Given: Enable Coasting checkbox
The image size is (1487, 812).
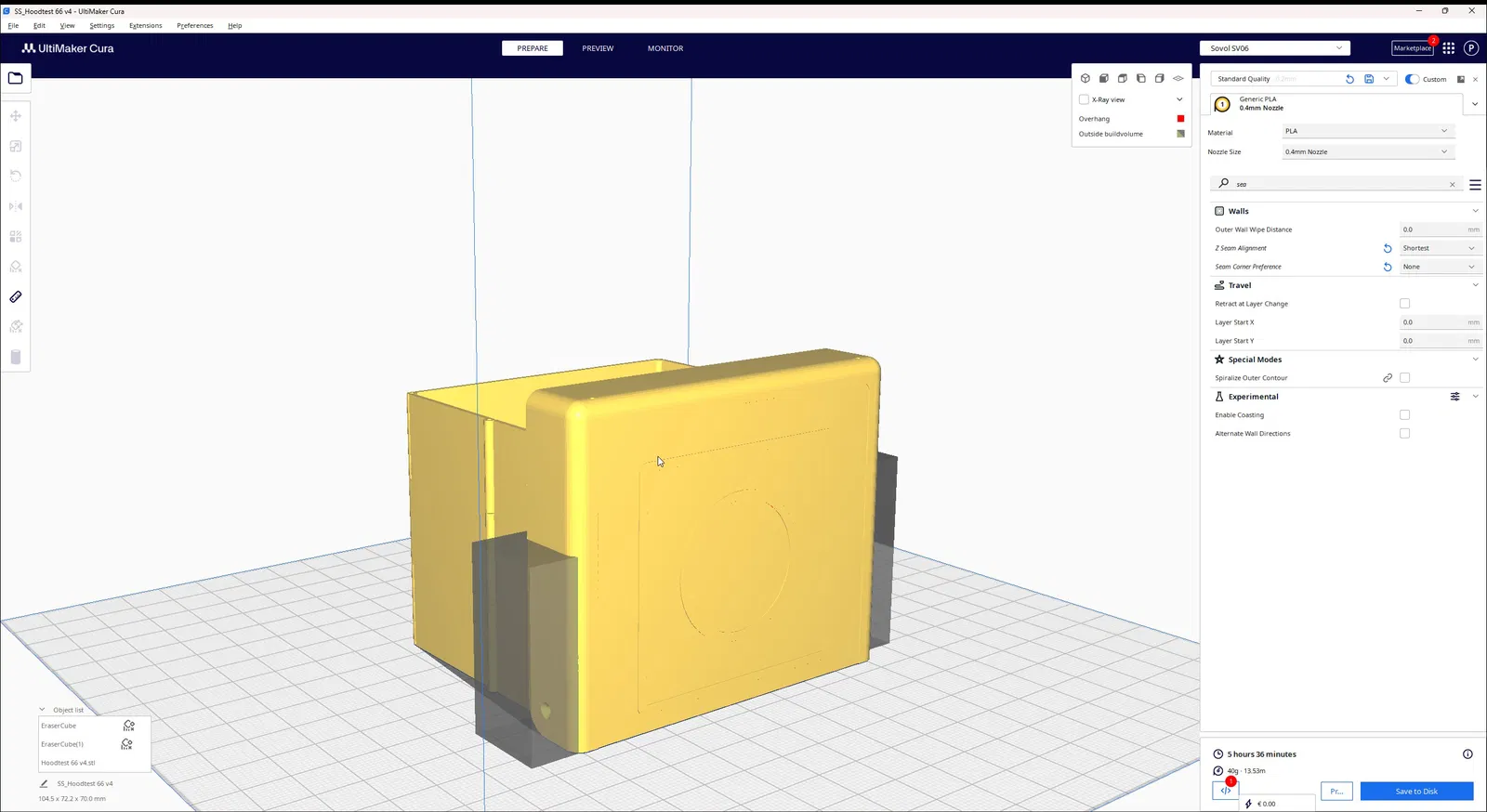Looking at the screenshot, I should click(1404, 415).
